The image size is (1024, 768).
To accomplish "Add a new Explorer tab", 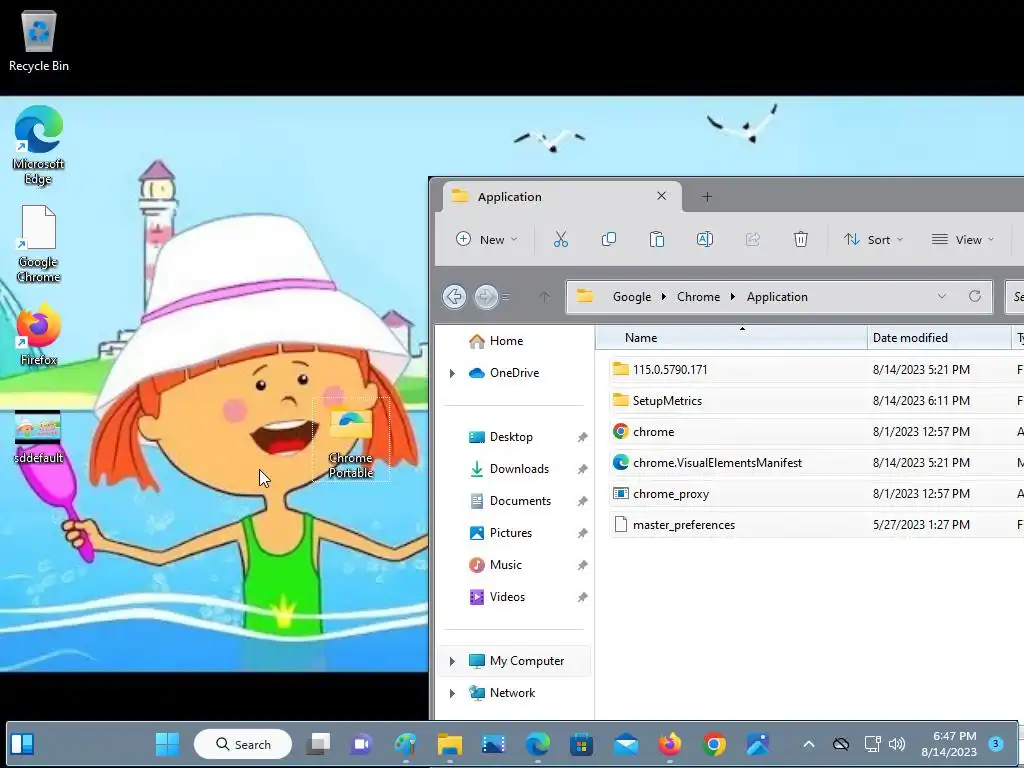I will 707,197.
